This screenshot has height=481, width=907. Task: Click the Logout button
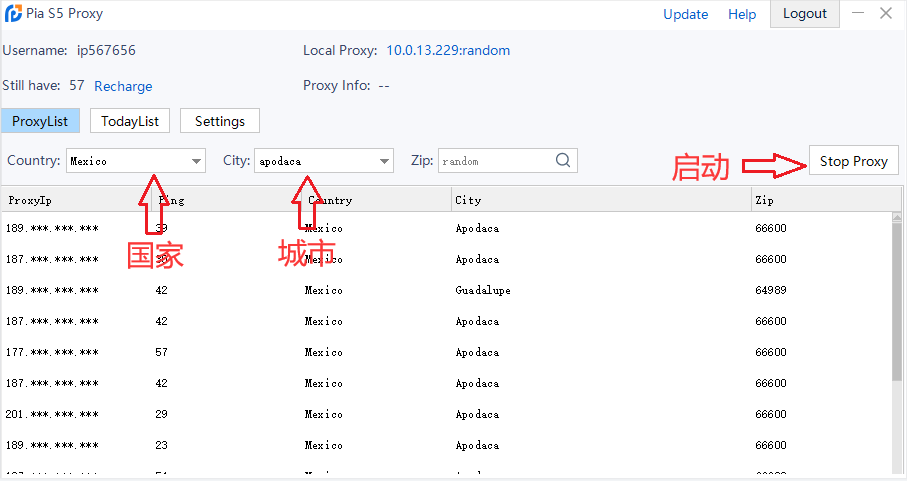pos(805,14)
